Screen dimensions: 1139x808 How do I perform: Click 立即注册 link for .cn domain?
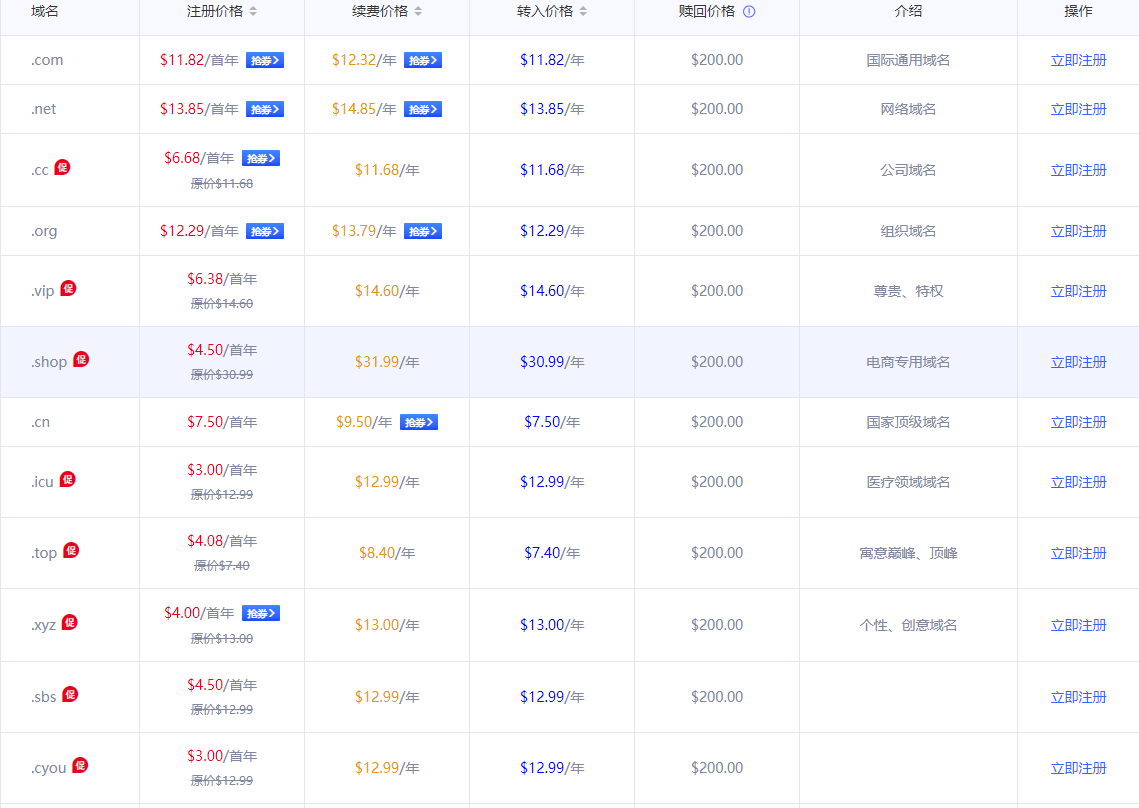[1078, 422]
